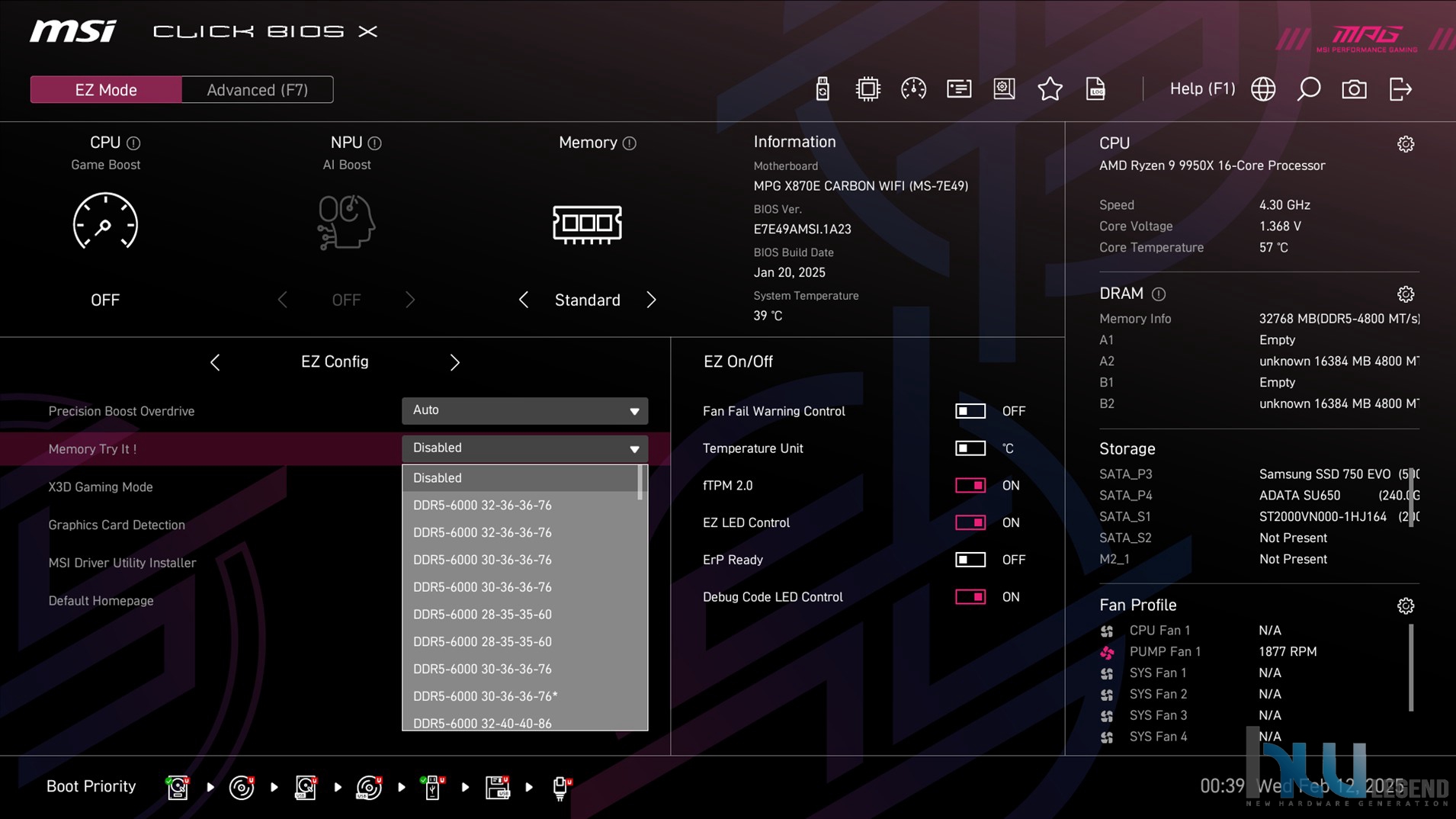
Task: Select network cable boot device icon
Action: coord(561,788)
